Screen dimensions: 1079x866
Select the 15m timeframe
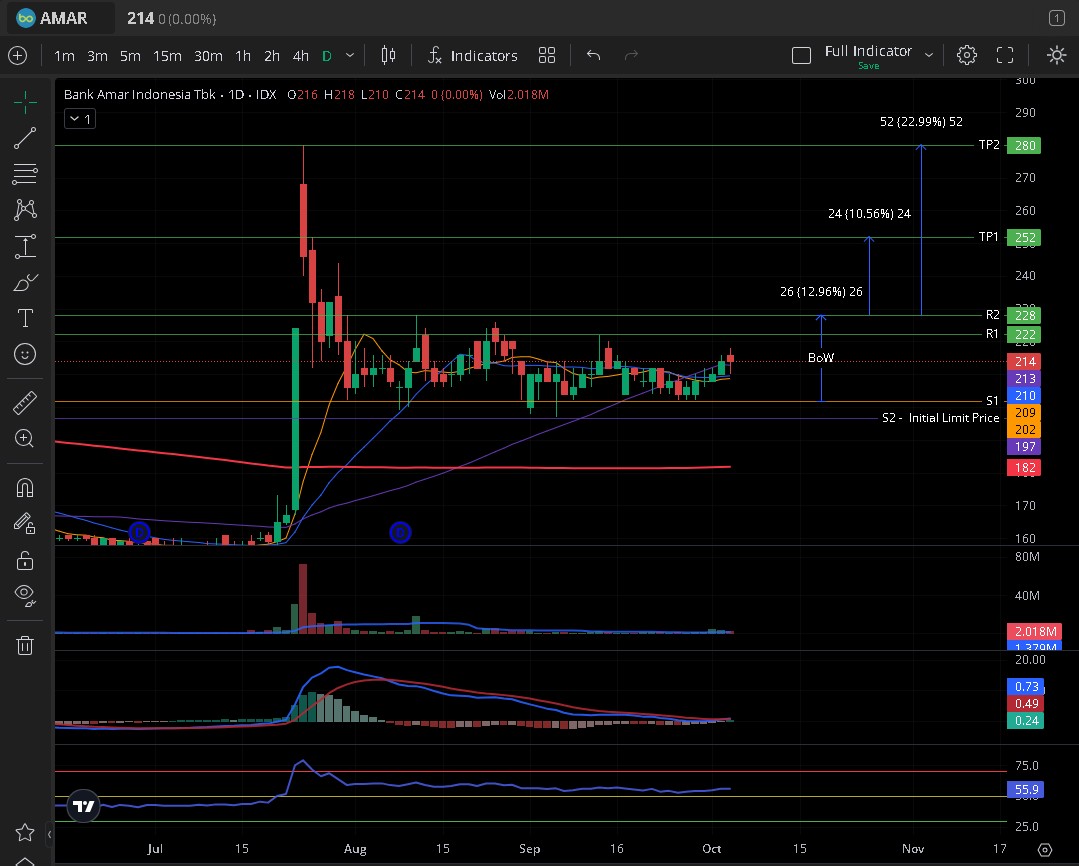(x=167, y=56)
